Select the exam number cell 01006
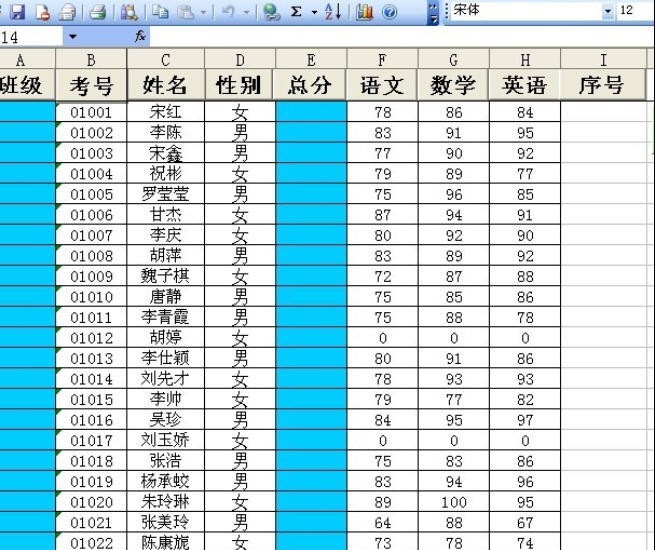The image size is (655, 550). click(x=91, y=214)
